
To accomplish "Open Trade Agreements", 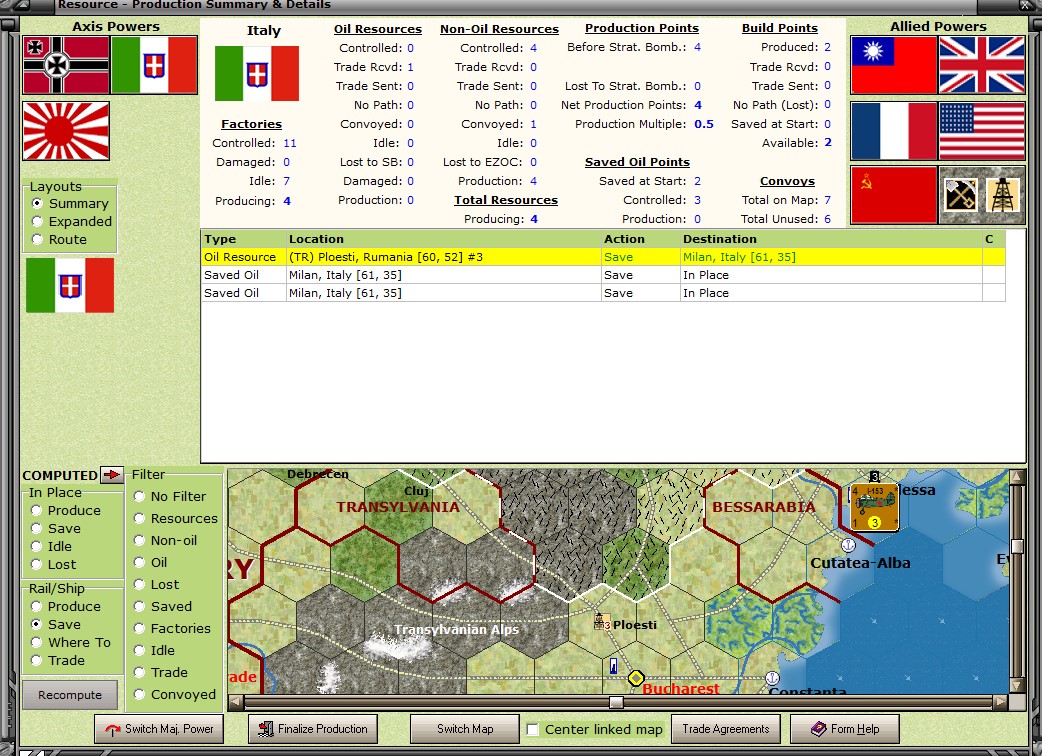I will pos(726,729).
